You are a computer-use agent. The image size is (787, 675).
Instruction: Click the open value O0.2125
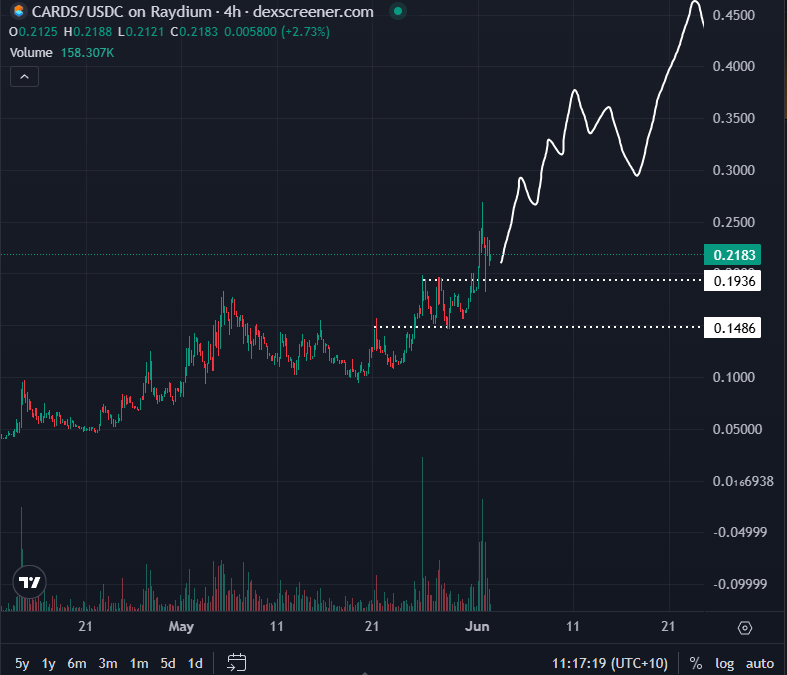(33, 32)
